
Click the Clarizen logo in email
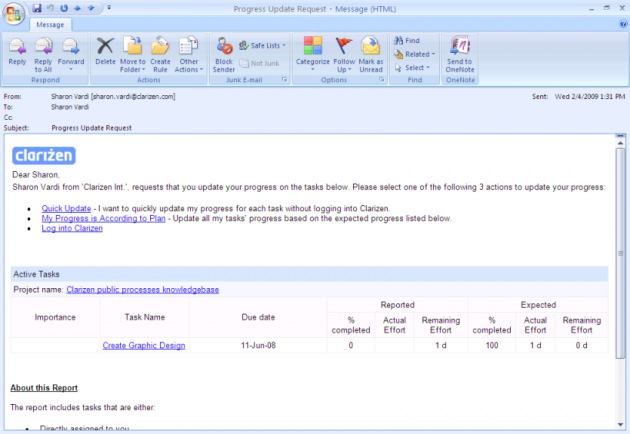click(x=44, y=156)
